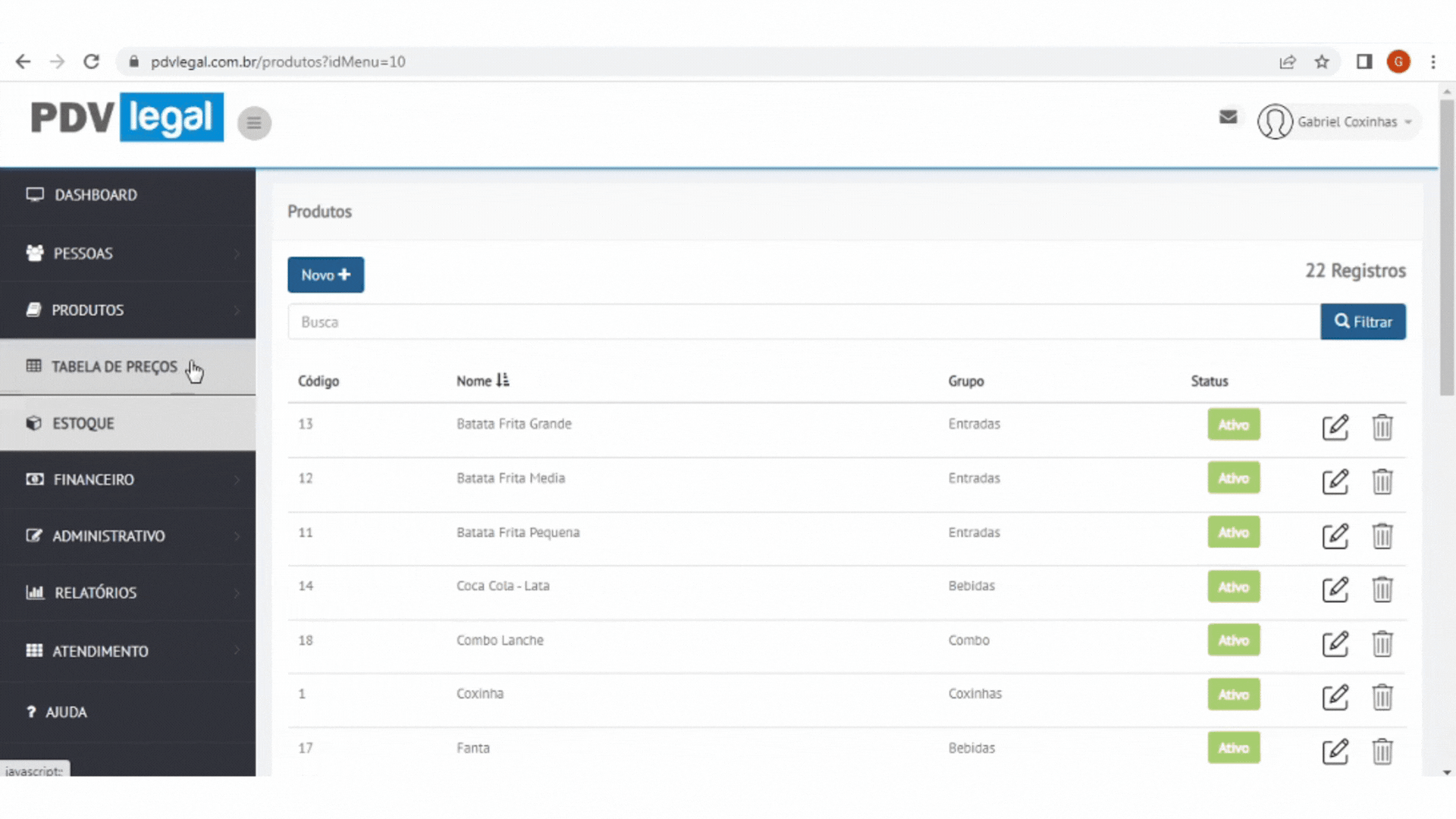The width and height of the screenshot is (1456, 819).
Task: Bookmark this page with the star icon
Action: click(x=1322, y=62)
